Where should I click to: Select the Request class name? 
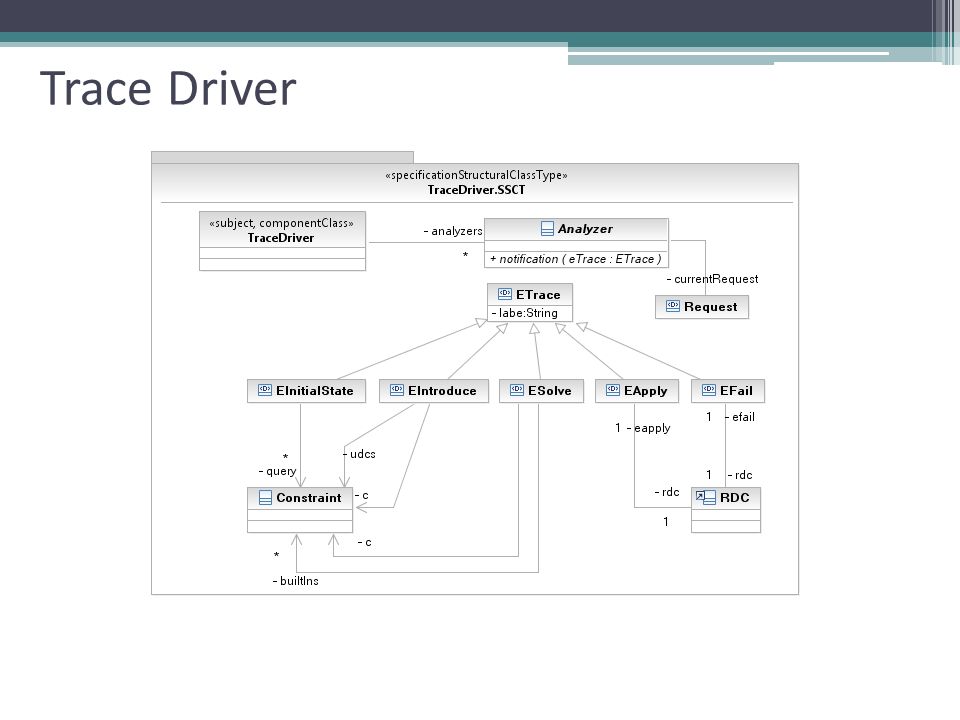click(x=710, y=307)
